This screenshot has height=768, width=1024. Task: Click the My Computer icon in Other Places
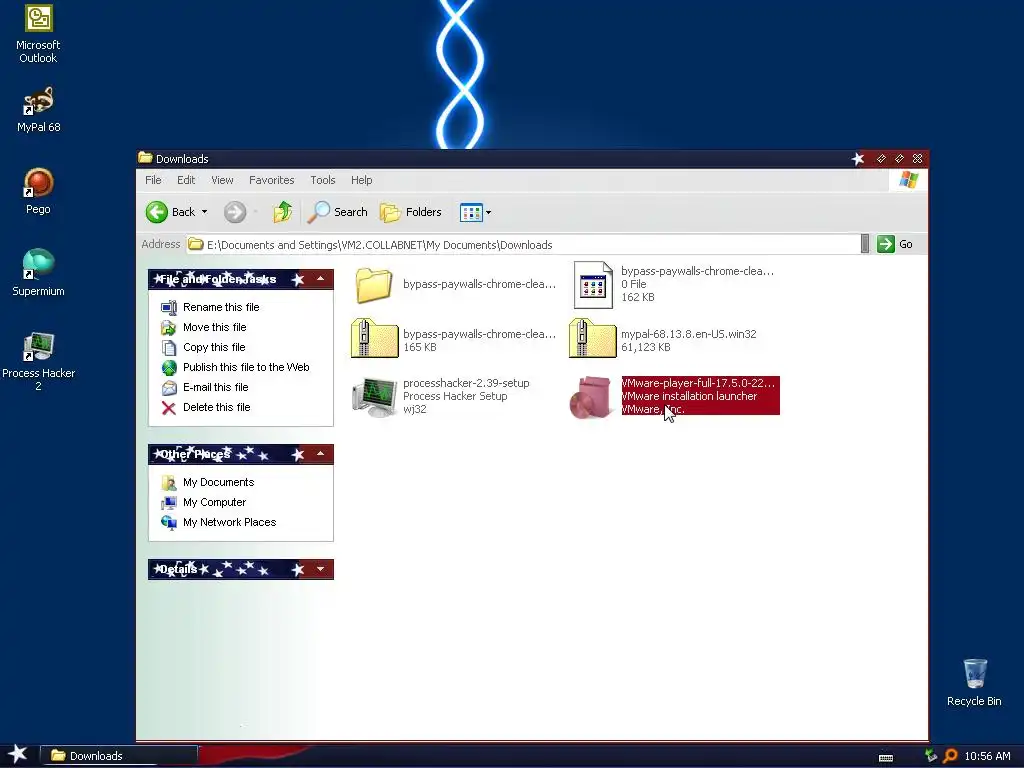168,503
